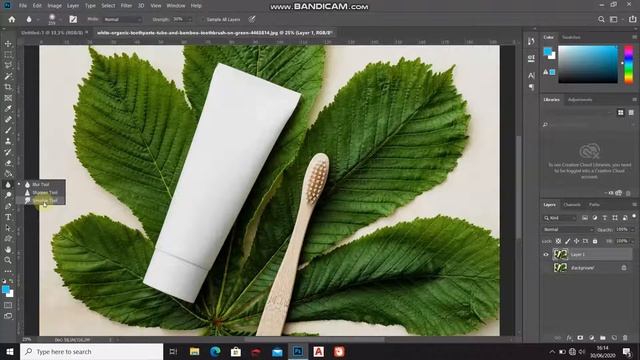Select the Spot Healing Brush tool
Screen dimensions: 640x360
[8, 120]
